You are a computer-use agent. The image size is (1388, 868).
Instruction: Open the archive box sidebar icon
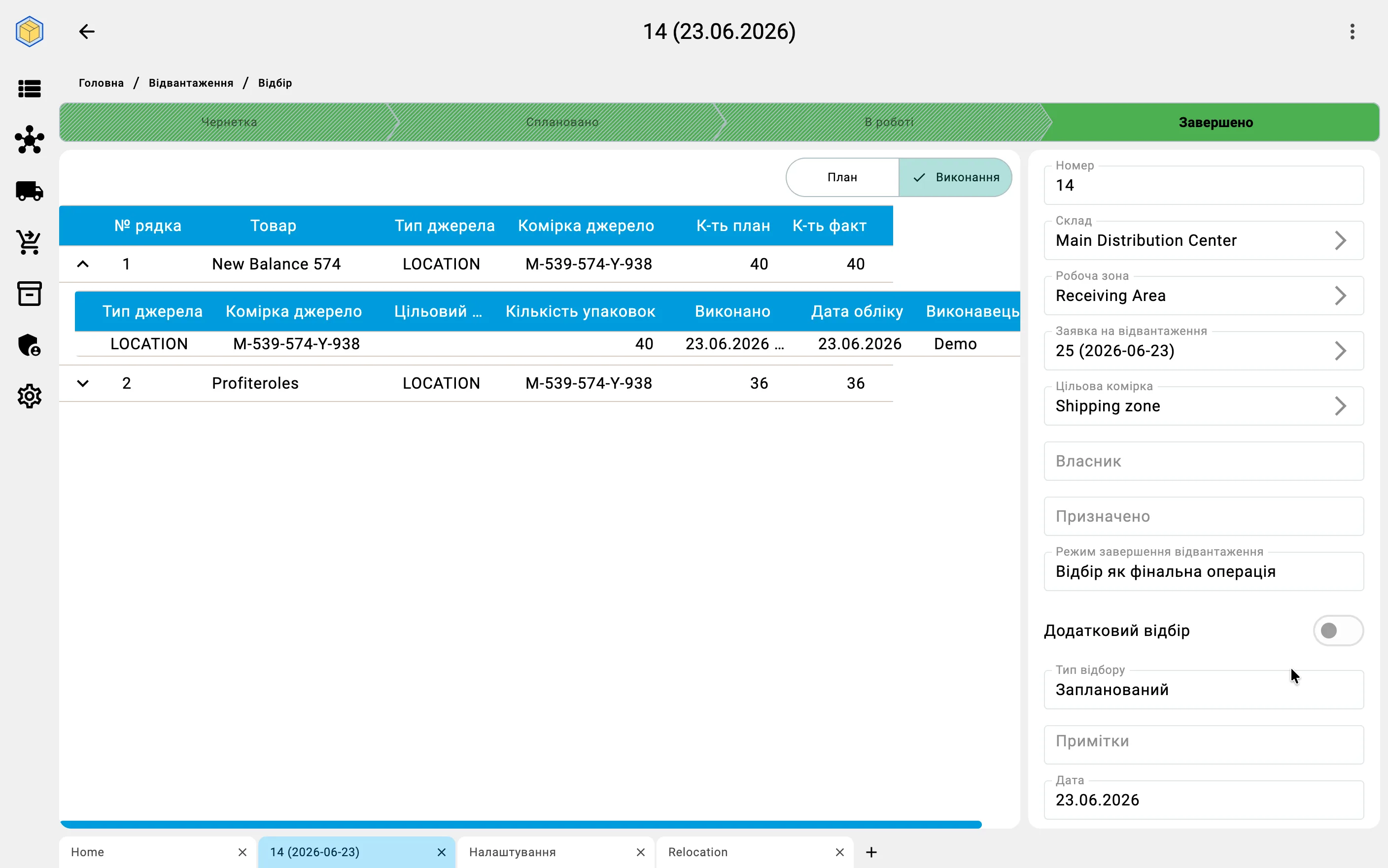pos(29,293)
